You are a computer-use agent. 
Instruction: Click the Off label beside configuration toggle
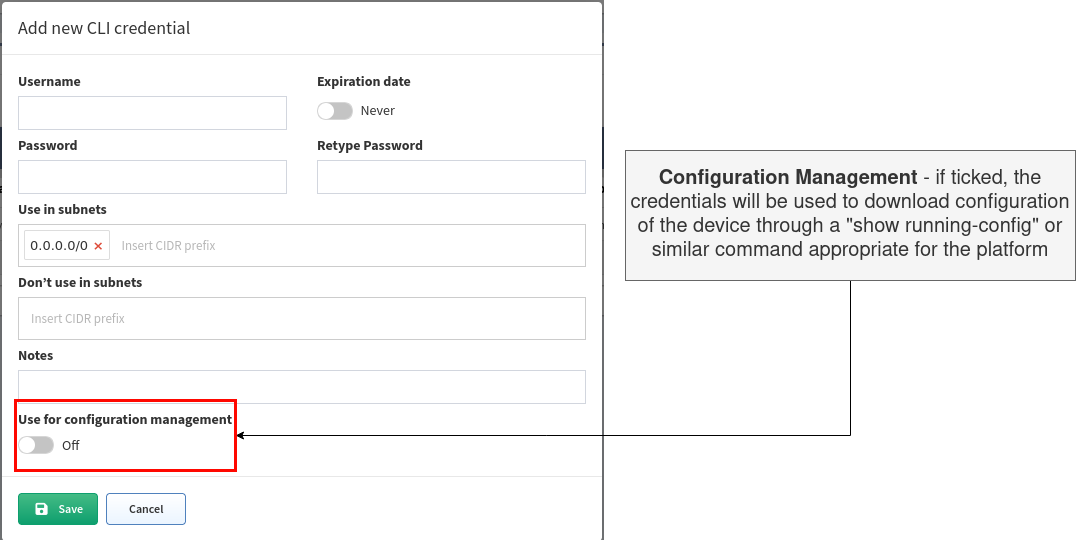coord(71,445)
